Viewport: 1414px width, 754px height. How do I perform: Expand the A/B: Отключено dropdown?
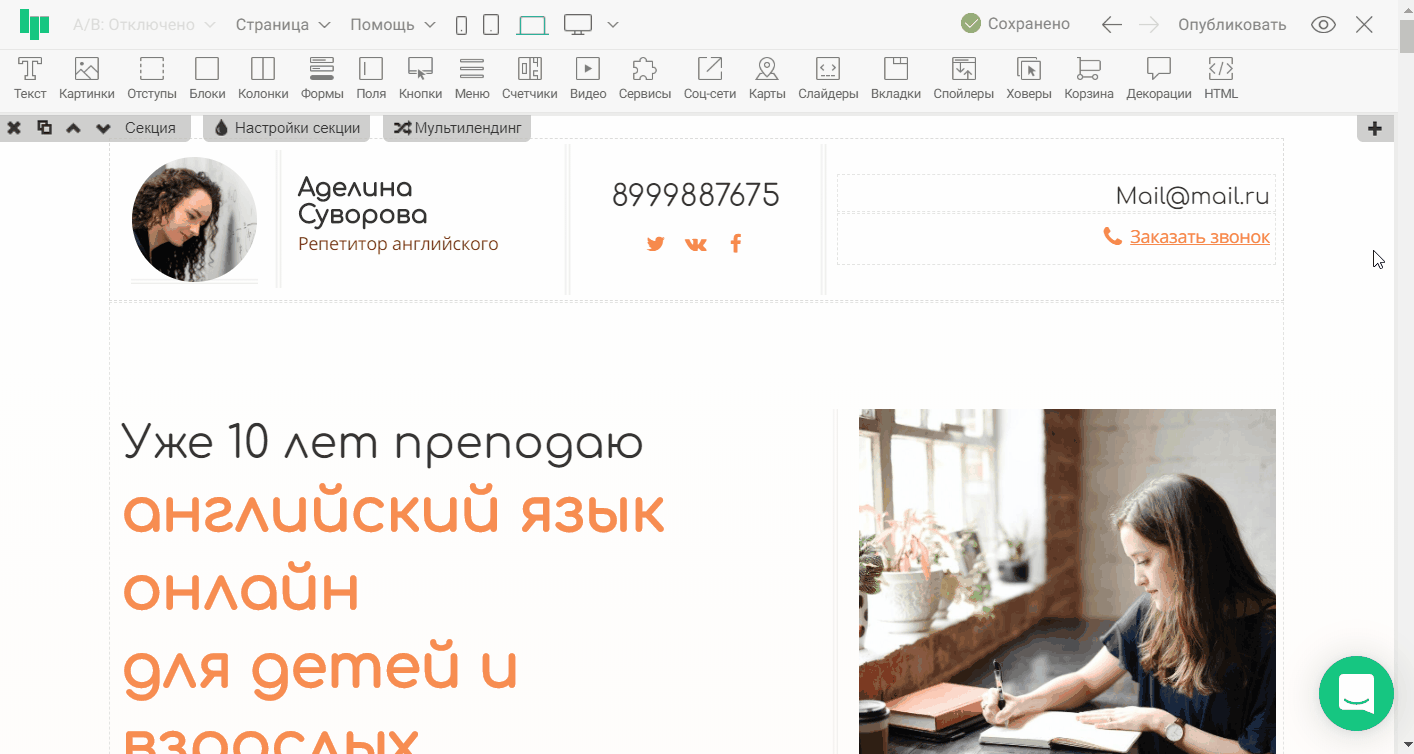click(x=144, y=25)
